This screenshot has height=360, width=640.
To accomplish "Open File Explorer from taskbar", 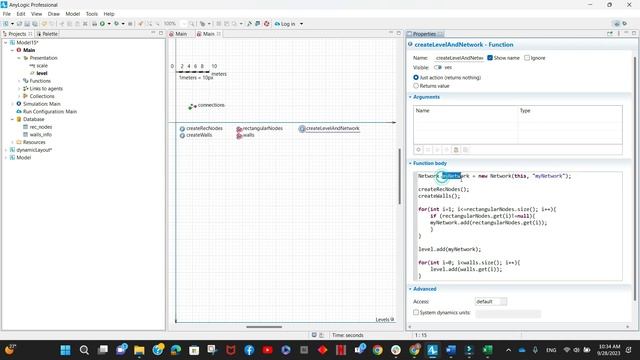I will [x=139, y=350].
